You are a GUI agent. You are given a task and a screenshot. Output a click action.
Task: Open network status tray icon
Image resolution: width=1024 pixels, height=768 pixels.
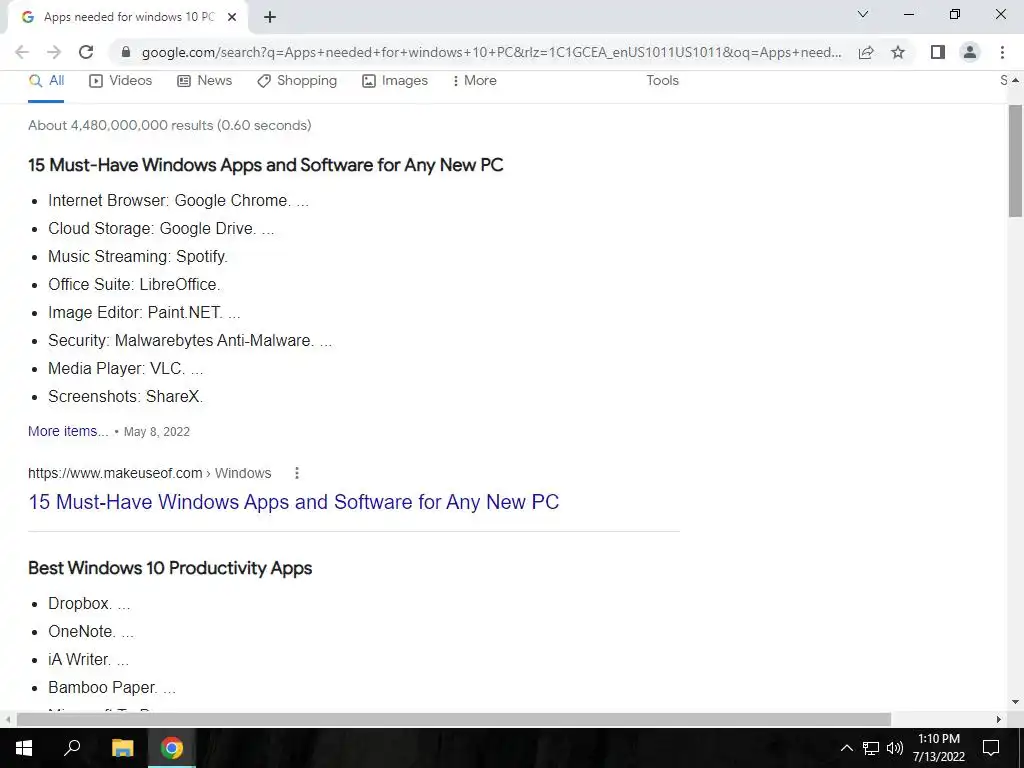871,748
